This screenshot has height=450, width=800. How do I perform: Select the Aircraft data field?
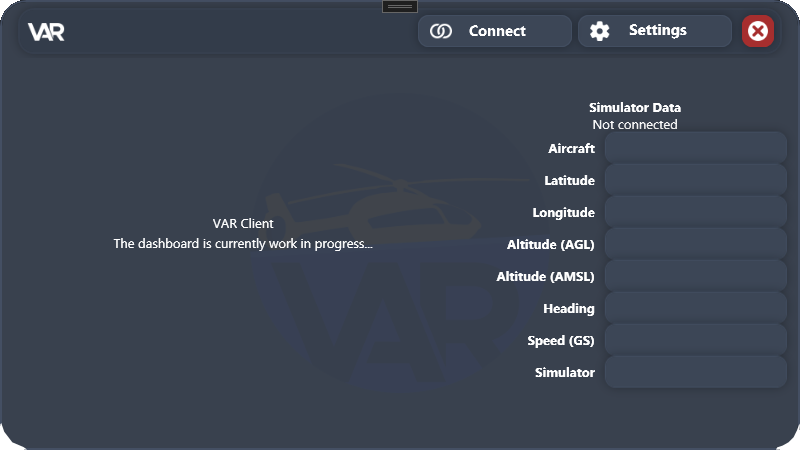tap(695, 148)
